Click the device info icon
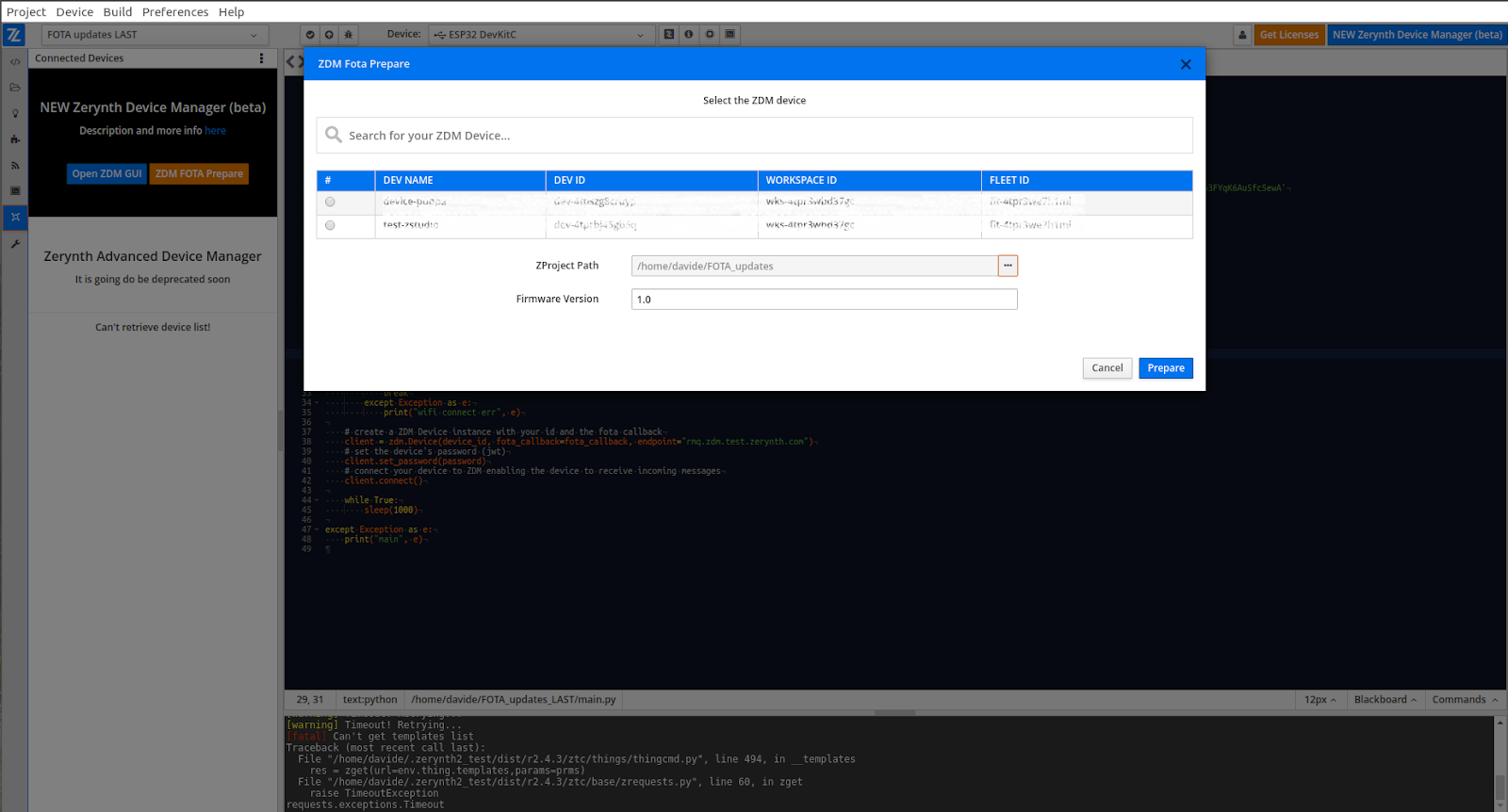The height and width of the screenshot is (812, 1508). click(689, 35)
